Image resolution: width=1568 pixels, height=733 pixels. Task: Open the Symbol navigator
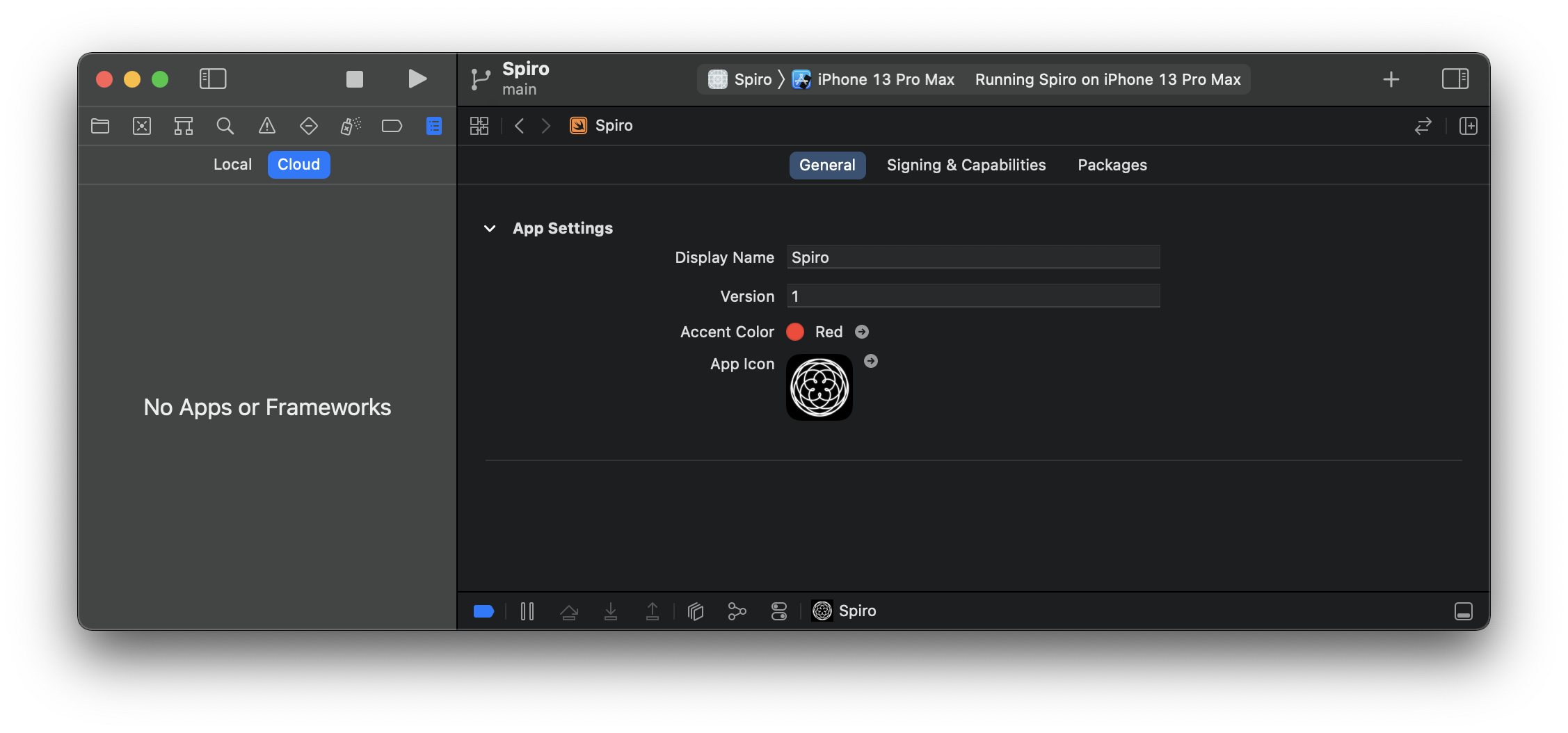[x=184, y=126]
